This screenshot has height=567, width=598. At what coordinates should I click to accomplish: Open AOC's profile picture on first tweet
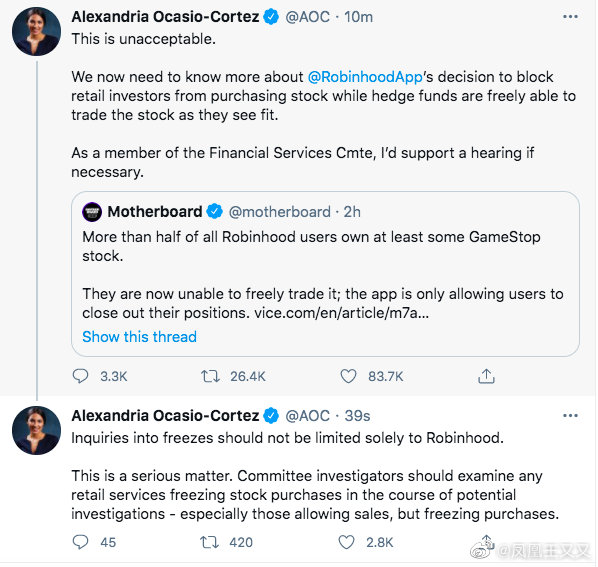click(x=37, y=32)
